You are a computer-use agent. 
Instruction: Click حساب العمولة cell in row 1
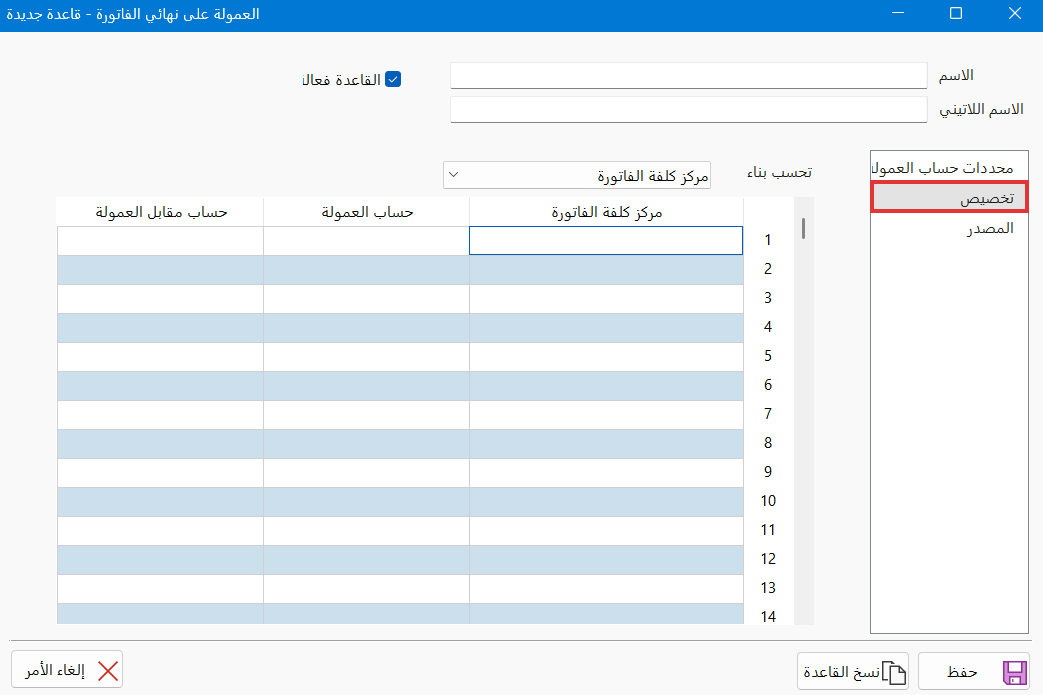tap(367, 241)
